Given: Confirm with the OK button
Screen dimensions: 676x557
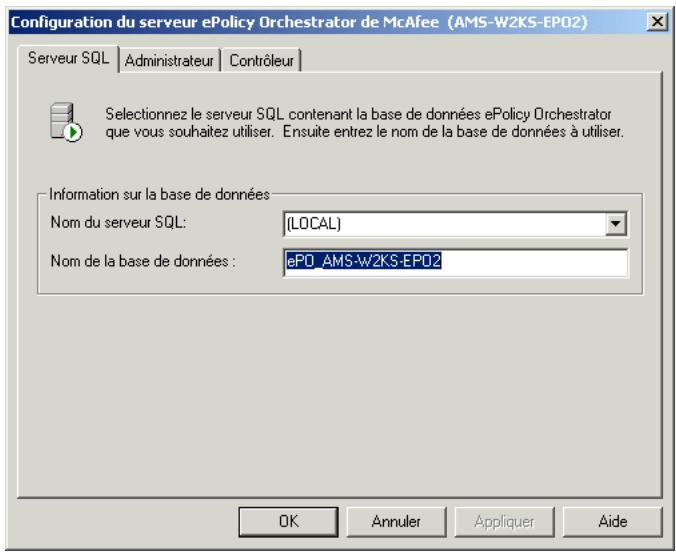Looking at the screenshot, I should coord(288,521).
